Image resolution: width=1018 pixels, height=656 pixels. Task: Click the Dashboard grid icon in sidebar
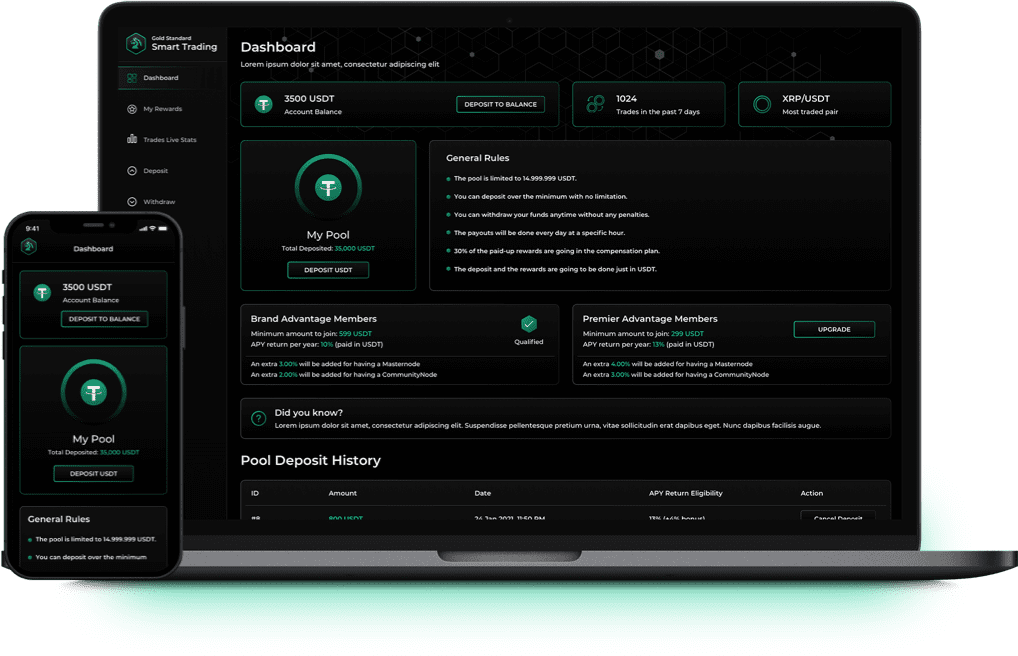132,78
